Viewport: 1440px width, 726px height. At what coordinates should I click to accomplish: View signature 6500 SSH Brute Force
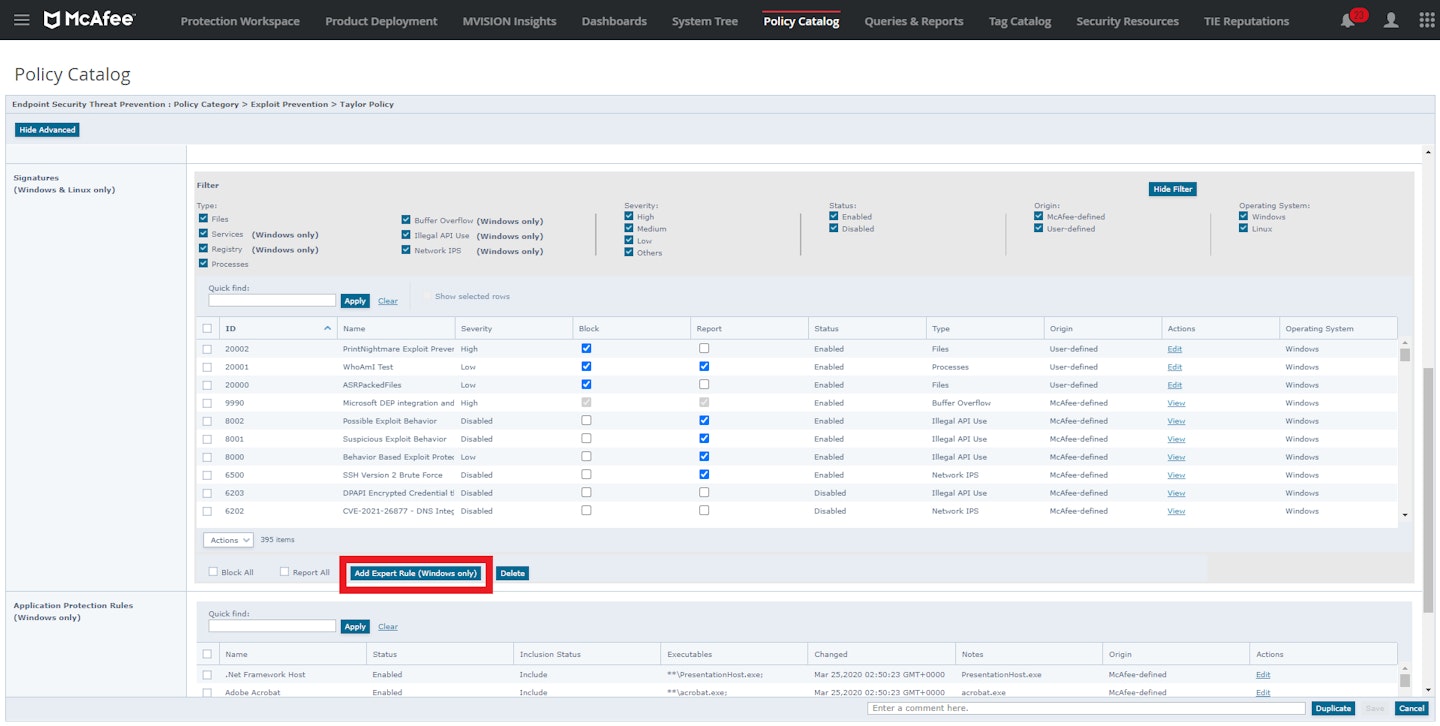1176,475
